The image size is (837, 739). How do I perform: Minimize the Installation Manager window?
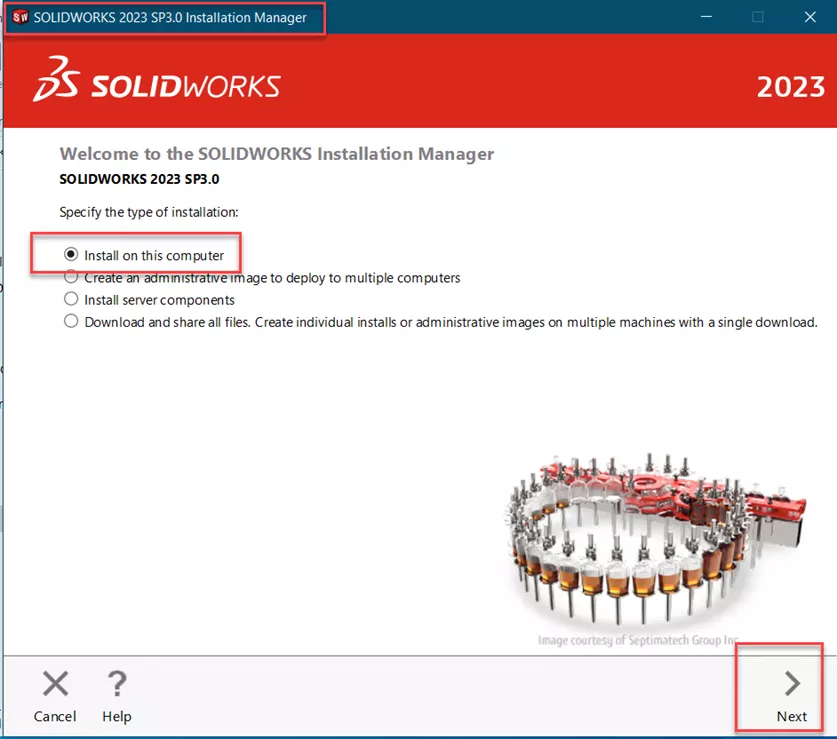click(x=706, y=17)
